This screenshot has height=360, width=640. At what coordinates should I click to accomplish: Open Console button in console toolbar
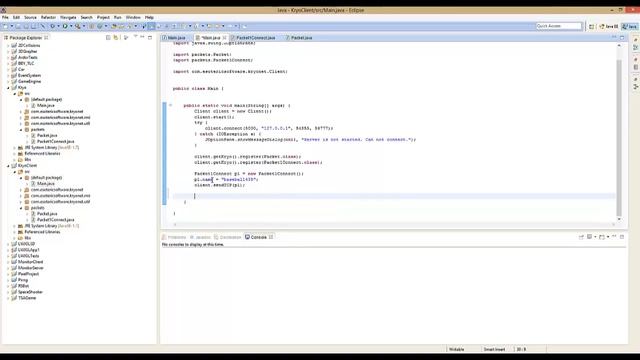point(602,237)
